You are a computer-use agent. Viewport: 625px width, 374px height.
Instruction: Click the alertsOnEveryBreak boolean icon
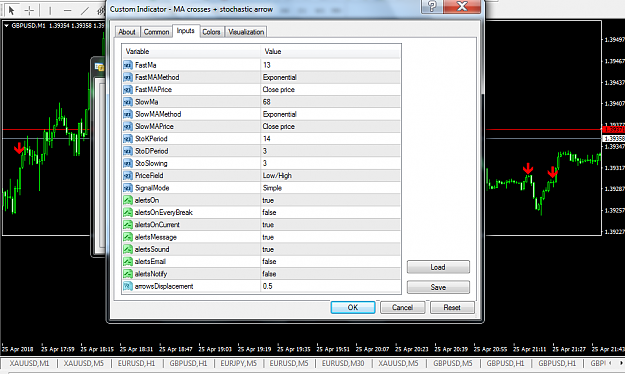(x=128, y=213)
